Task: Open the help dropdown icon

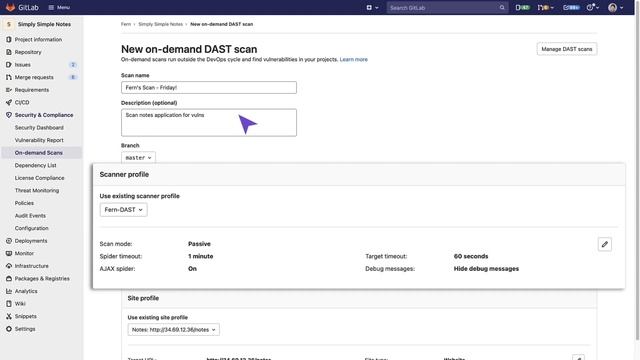Action: click(x=592, y=7)
